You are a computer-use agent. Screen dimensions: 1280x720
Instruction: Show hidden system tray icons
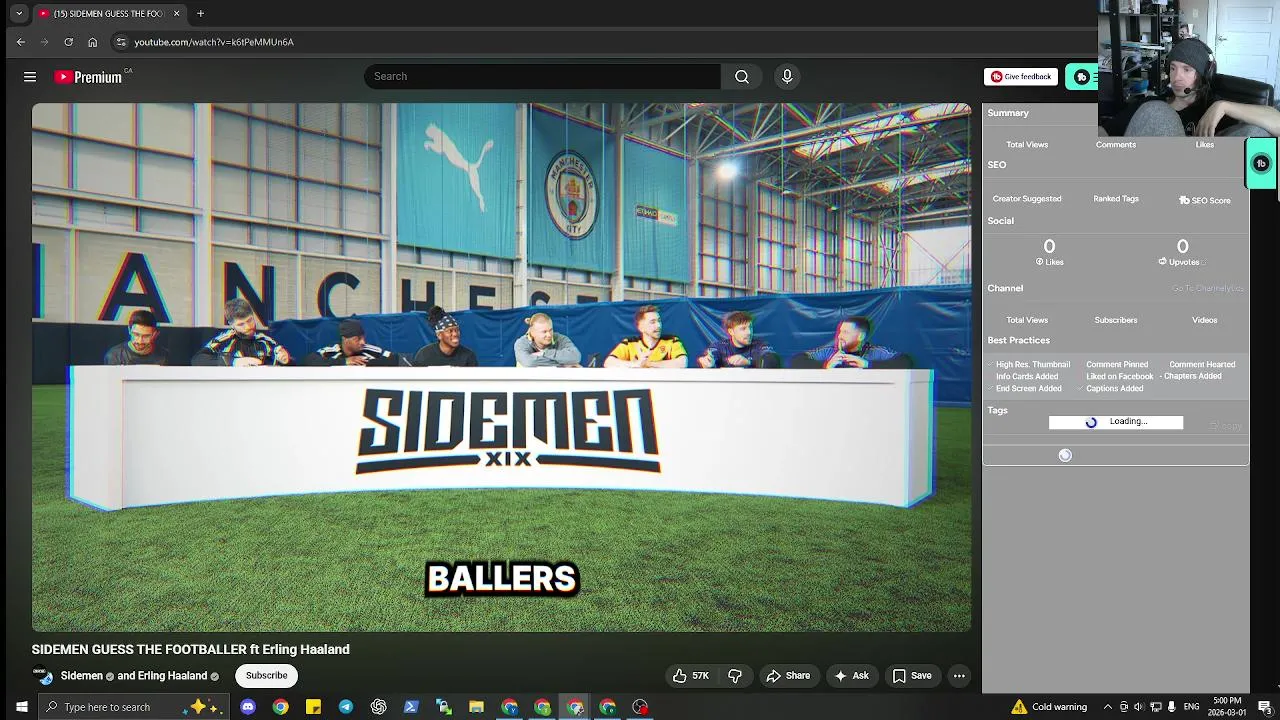pos(1106,707)
